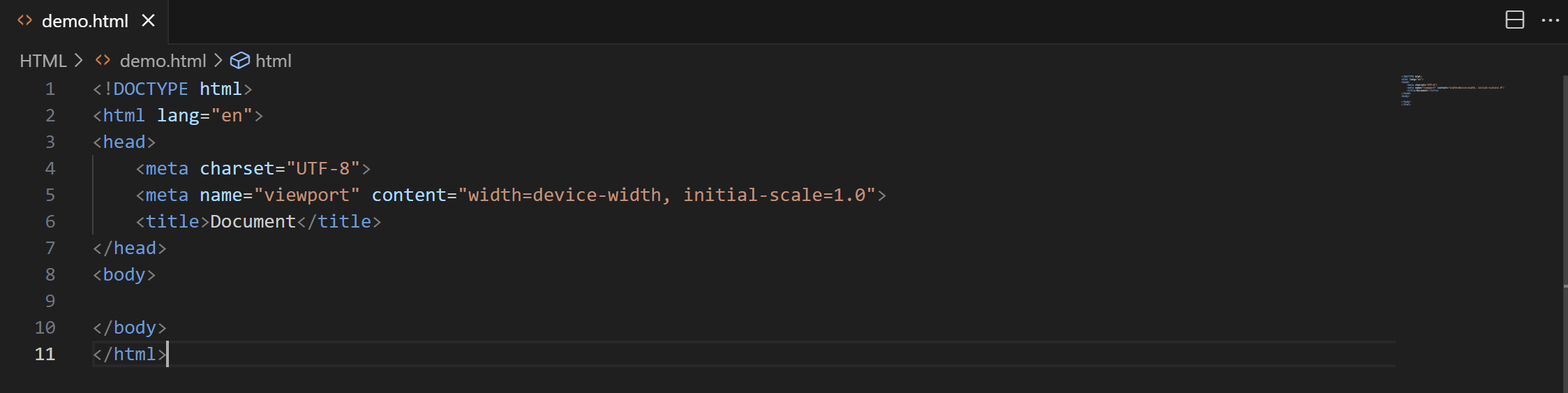
Task: Click the demo.html file icon in the breadcrumb
Action: 103,61
